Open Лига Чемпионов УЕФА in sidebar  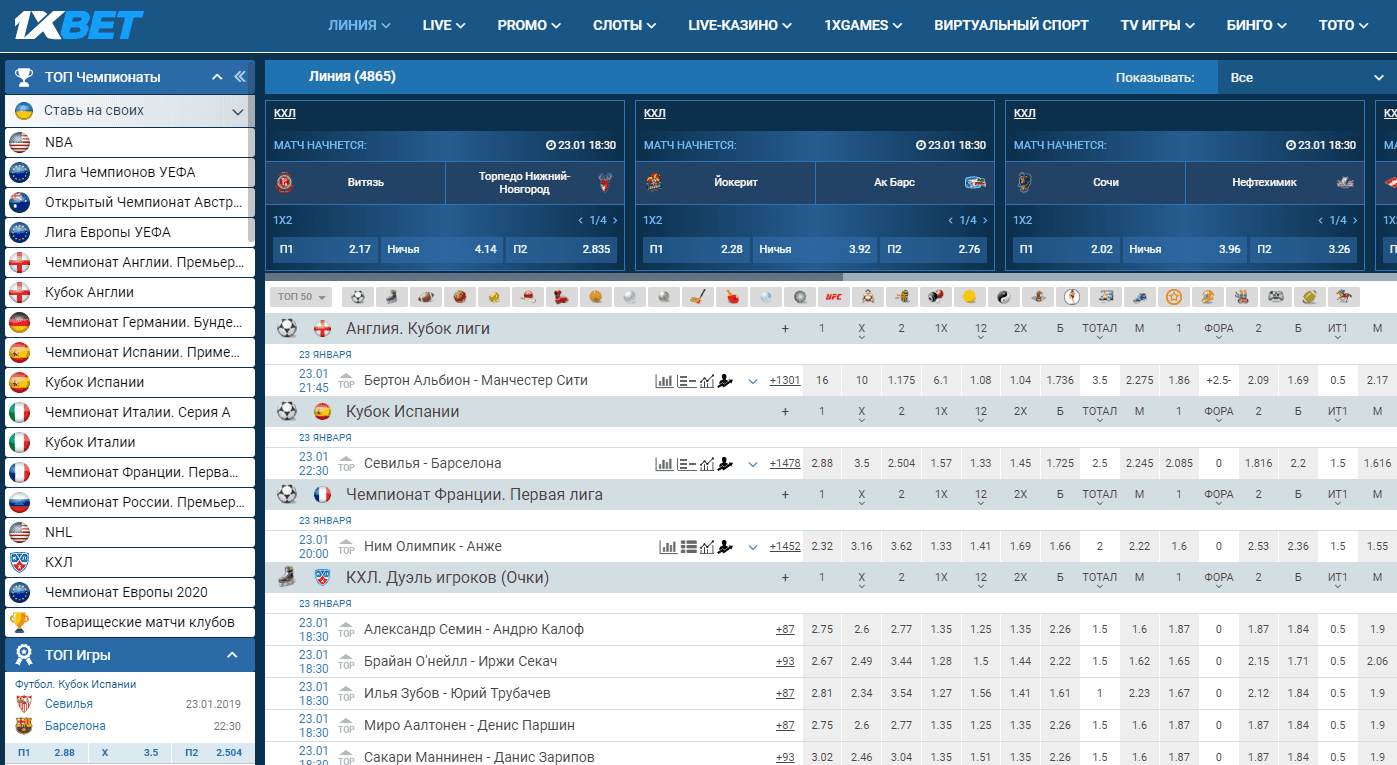(x=130, y=172)
